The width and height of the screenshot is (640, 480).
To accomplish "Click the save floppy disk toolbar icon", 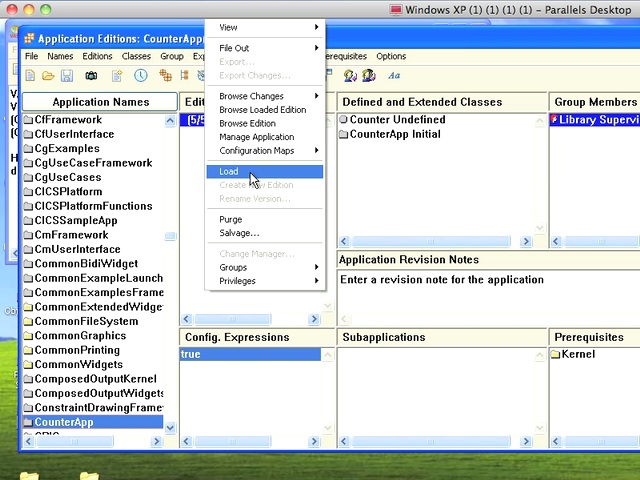I will click(x=67, y=76).
